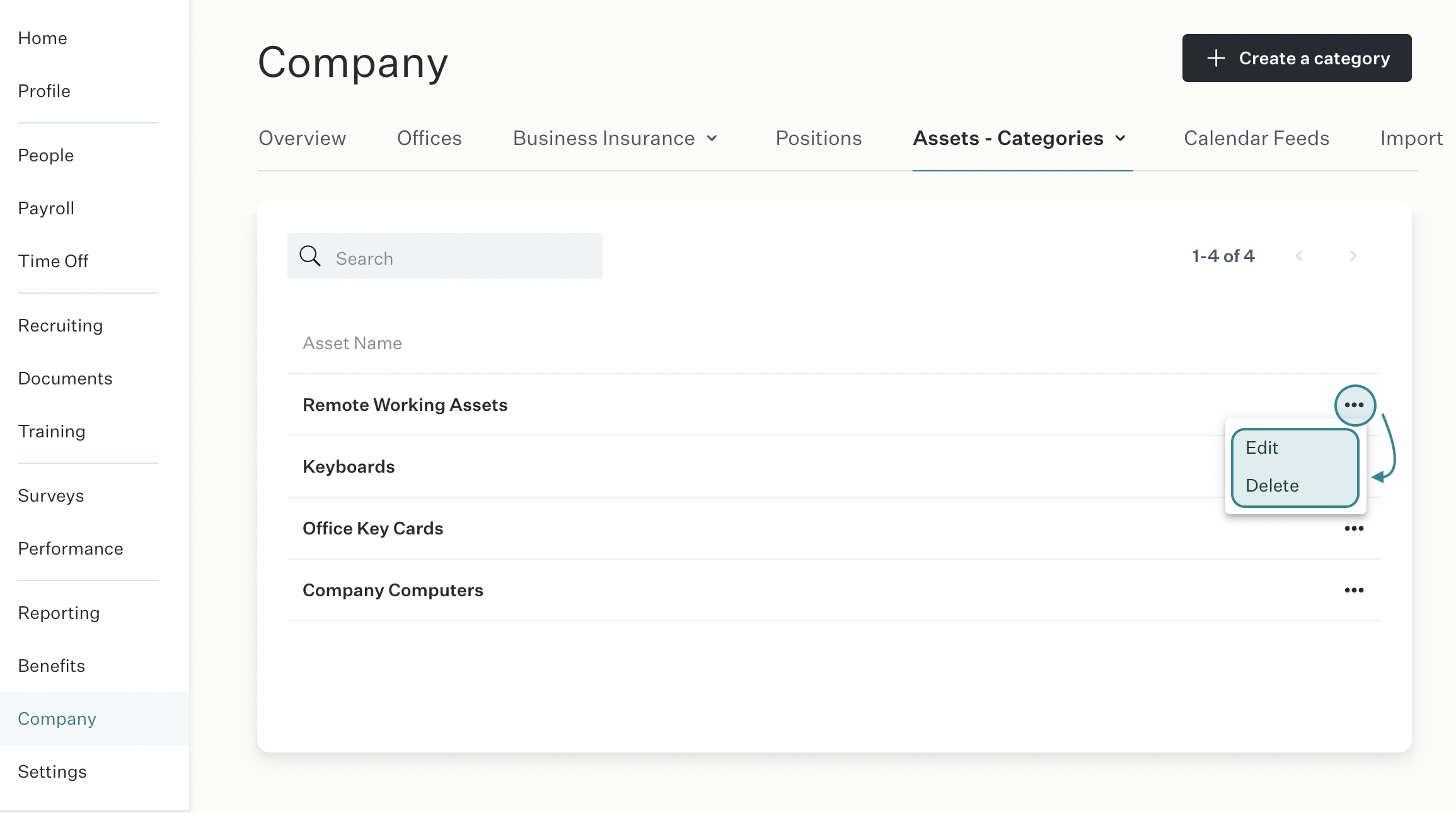Switch to the Offices tab
This screenshot has height=813, width=1456.
(x=429, y=138)
